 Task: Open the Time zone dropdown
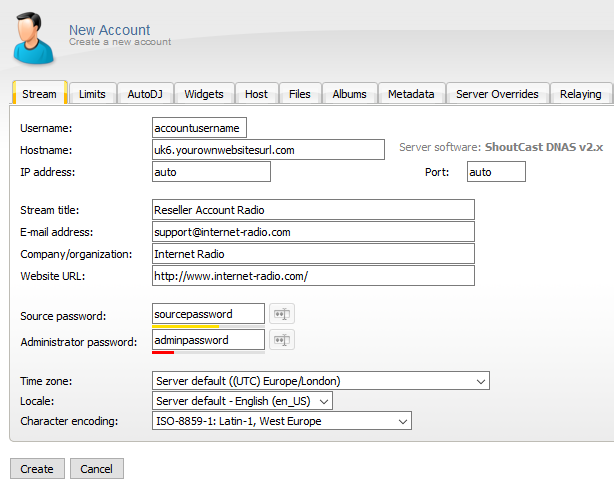click(x=320, y=381)
